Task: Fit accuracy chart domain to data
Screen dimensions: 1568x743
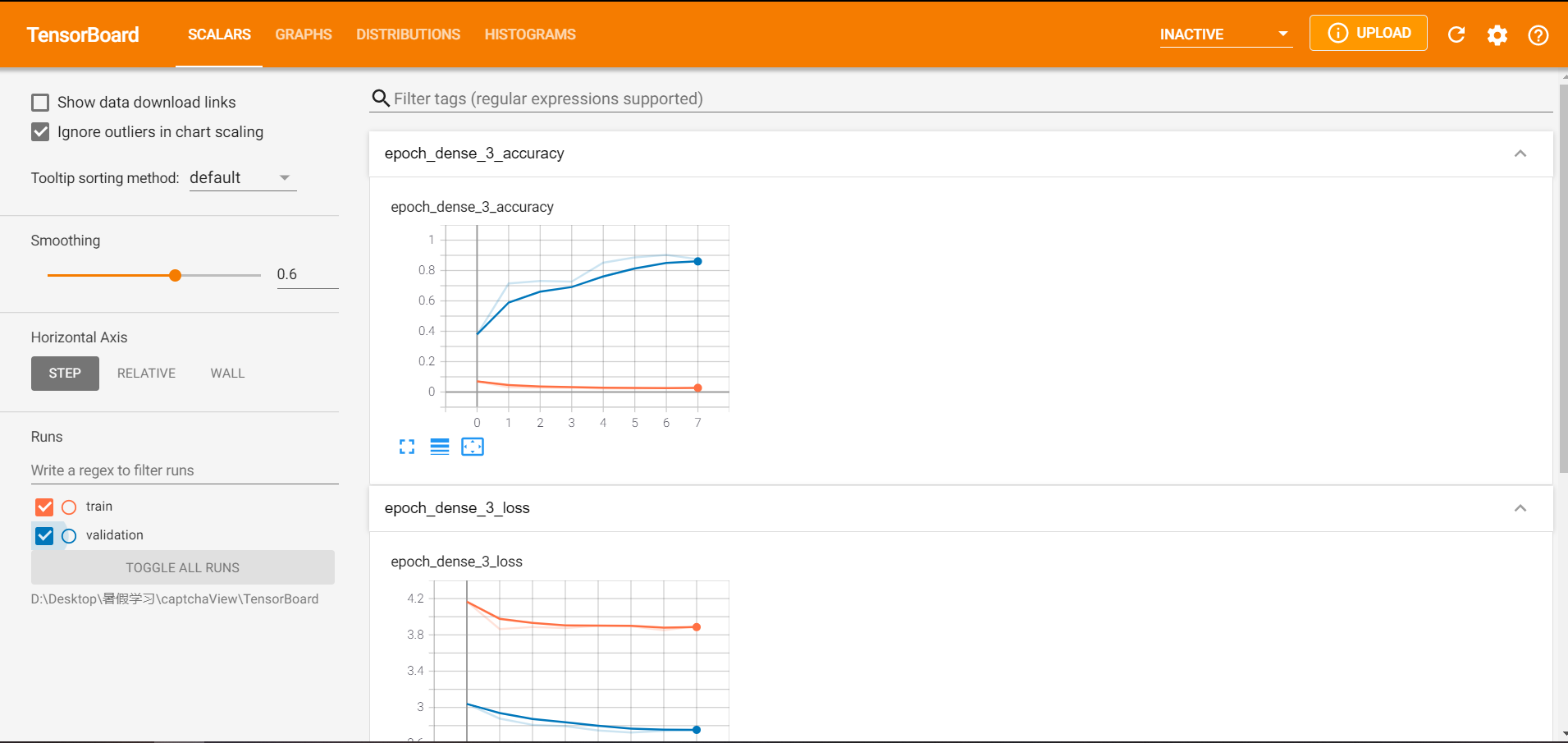Action: 473,447
